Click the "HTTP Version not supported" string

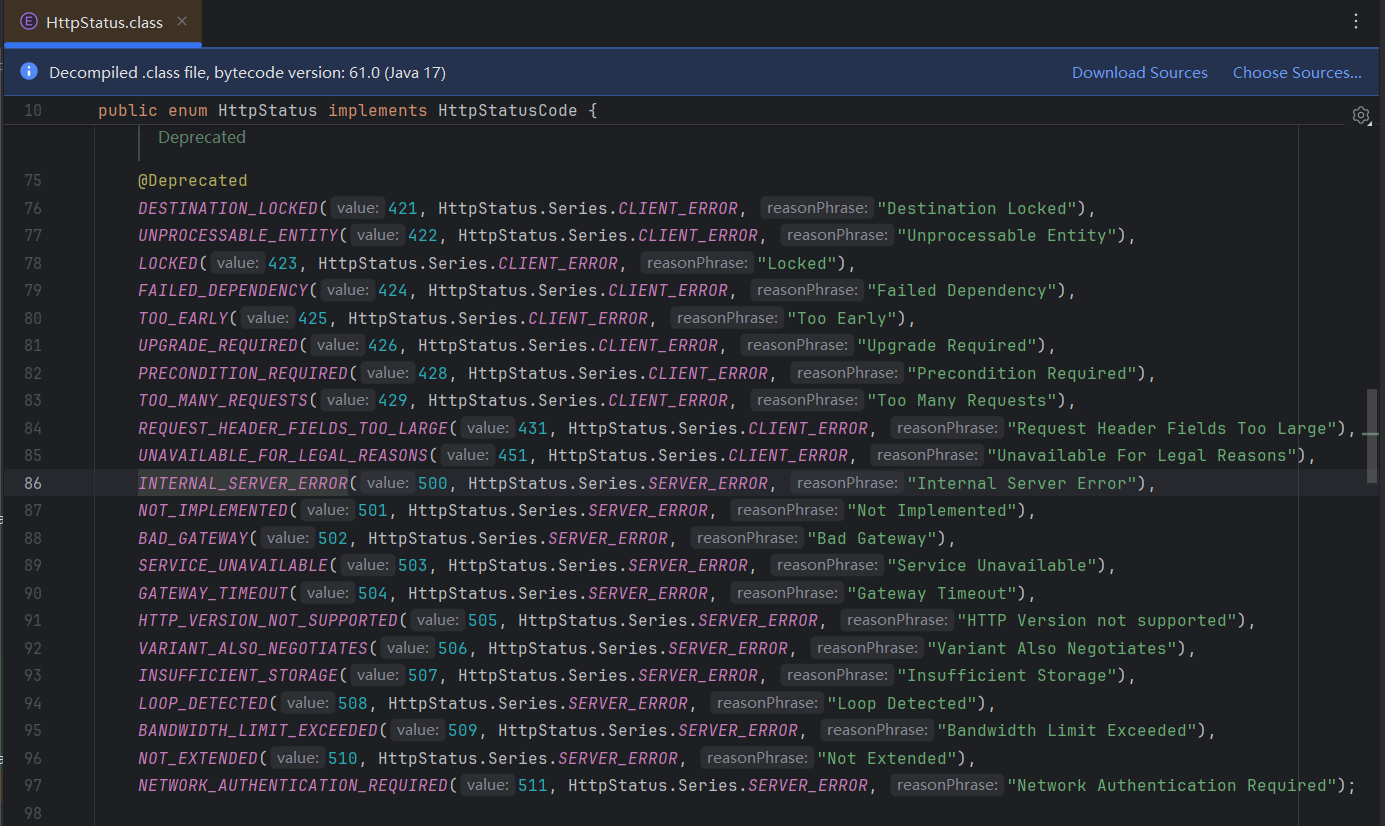click(x=1097, y=621)
